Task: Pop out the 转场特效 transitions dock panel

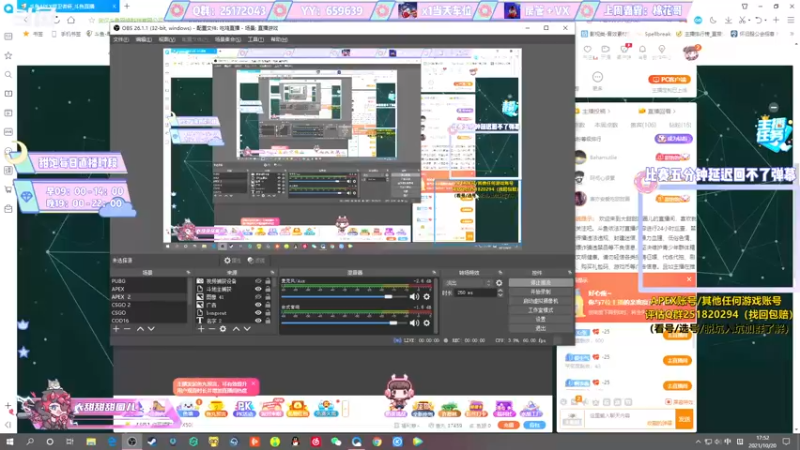Action: click(x=500, y=273)
